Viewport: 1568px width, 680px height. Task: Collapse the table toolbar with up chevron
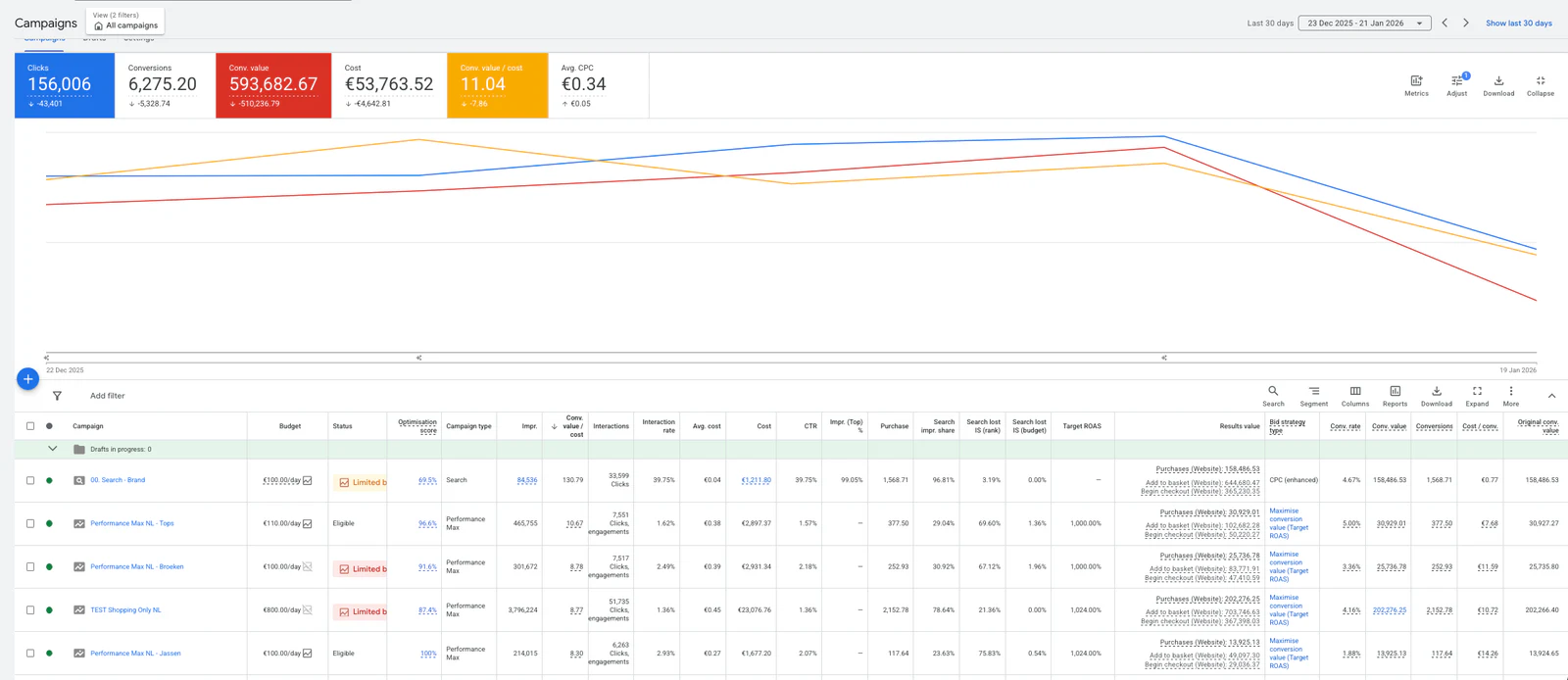point(1551,396)
